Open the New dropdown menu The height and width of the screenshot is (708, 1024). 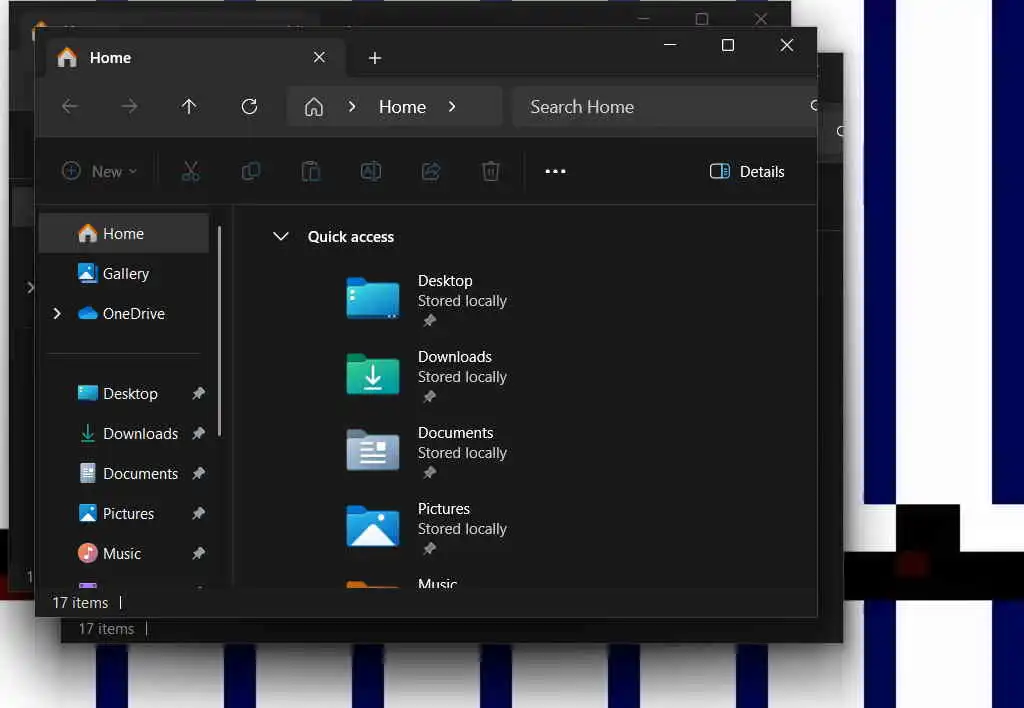[x=99, y=172]
